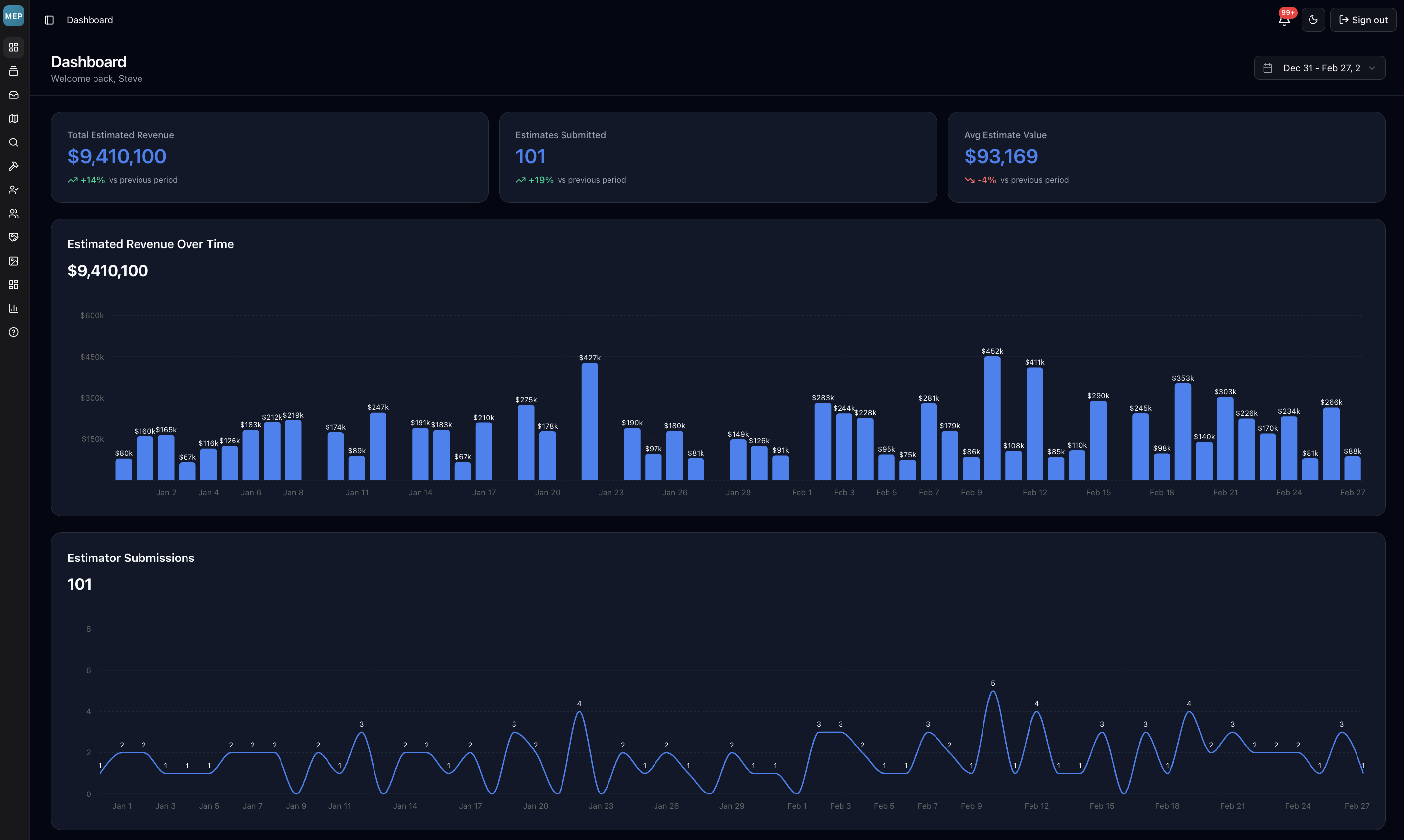Image resolution: width=1404 pixels, height=840 pixels.
Task: Click the MEP logo in the top corner
Action: (x=13, y=16)
